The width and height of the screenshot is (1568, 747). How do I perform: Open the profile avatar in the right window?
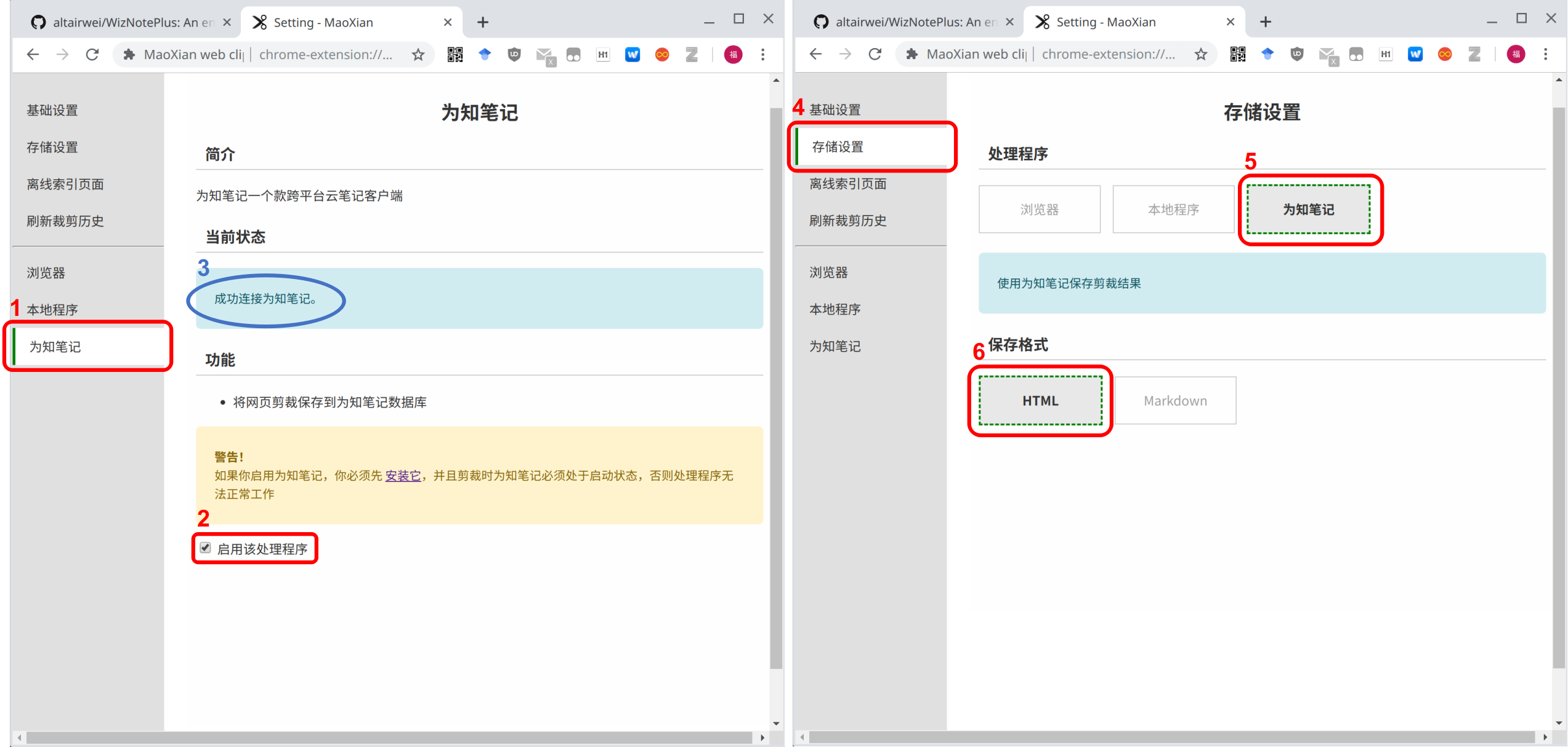(1516, 54)
